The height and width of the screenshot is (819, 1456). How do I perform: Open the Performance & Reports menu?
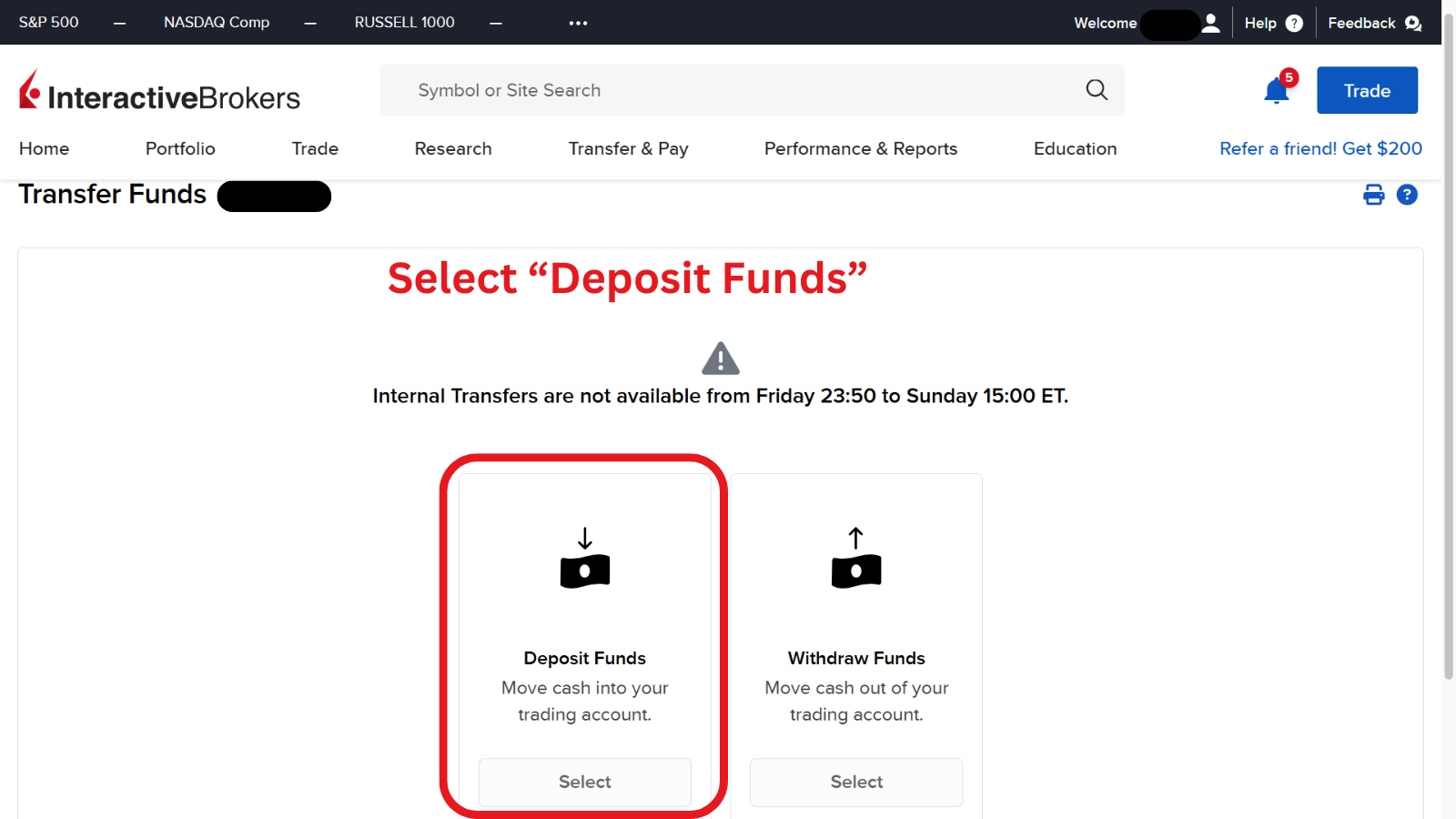point(860,148)
